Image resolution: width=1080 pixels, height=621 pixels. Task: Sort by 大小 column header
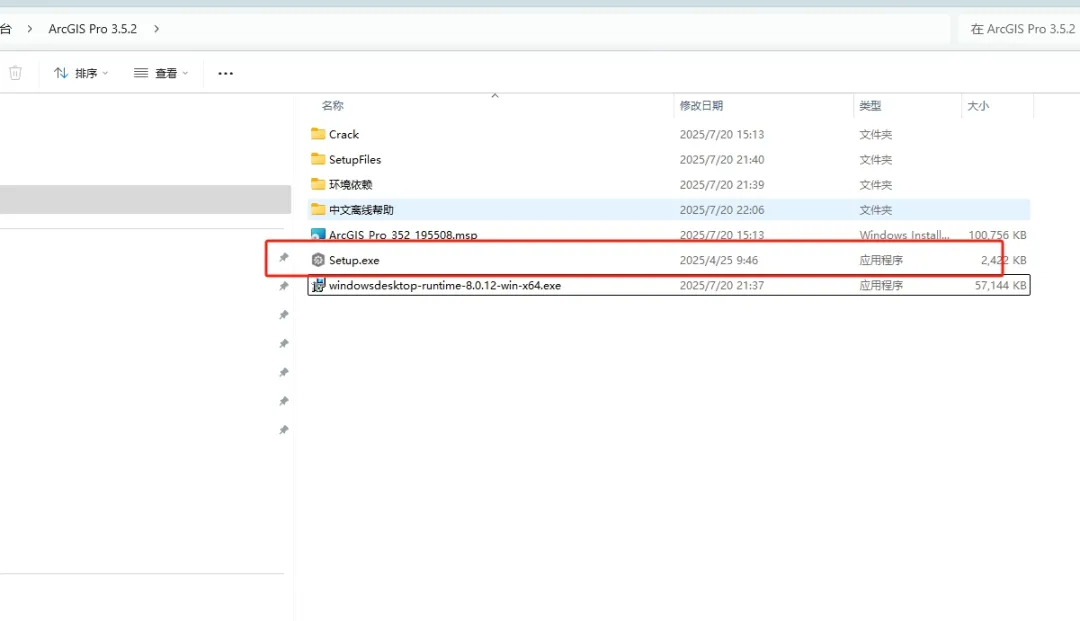click(978, 105)
